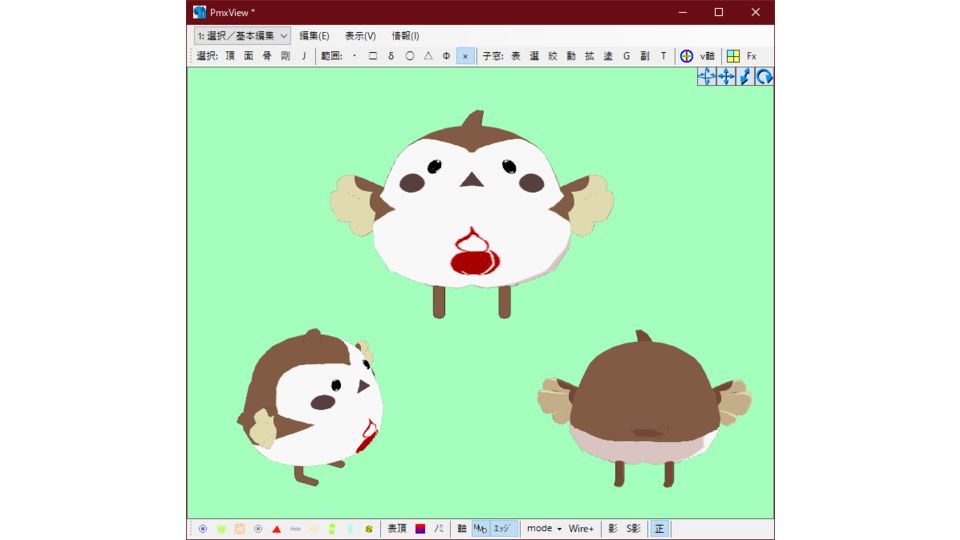Toggle bone selection 骨
Image resolution: width=960 pixels, height=540 pixels.
click(267, 56)
